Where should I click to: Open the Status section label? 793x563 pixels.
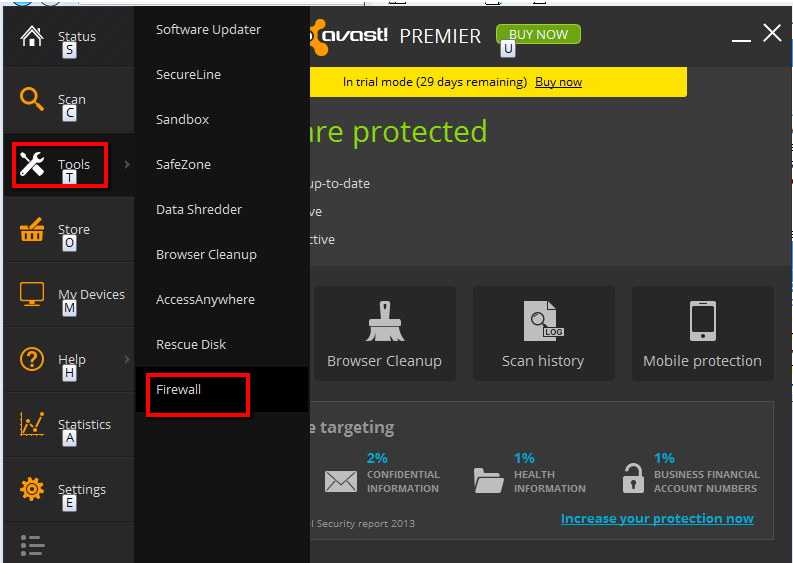pos(77,36)
